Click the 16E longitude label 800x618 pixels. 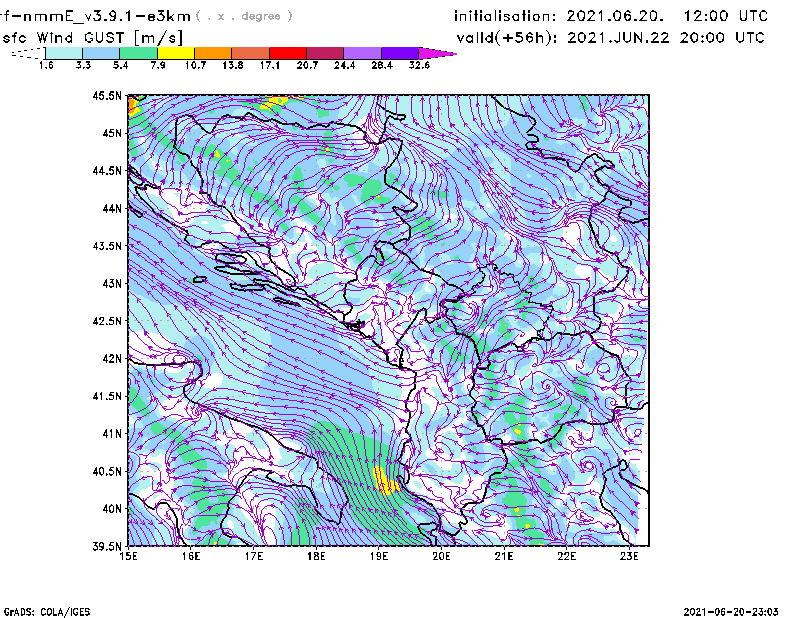coord(191,556)
